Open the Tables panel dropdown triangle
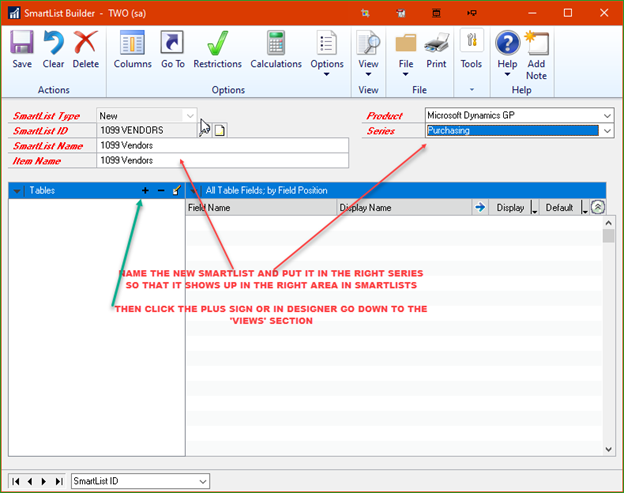 17,191
